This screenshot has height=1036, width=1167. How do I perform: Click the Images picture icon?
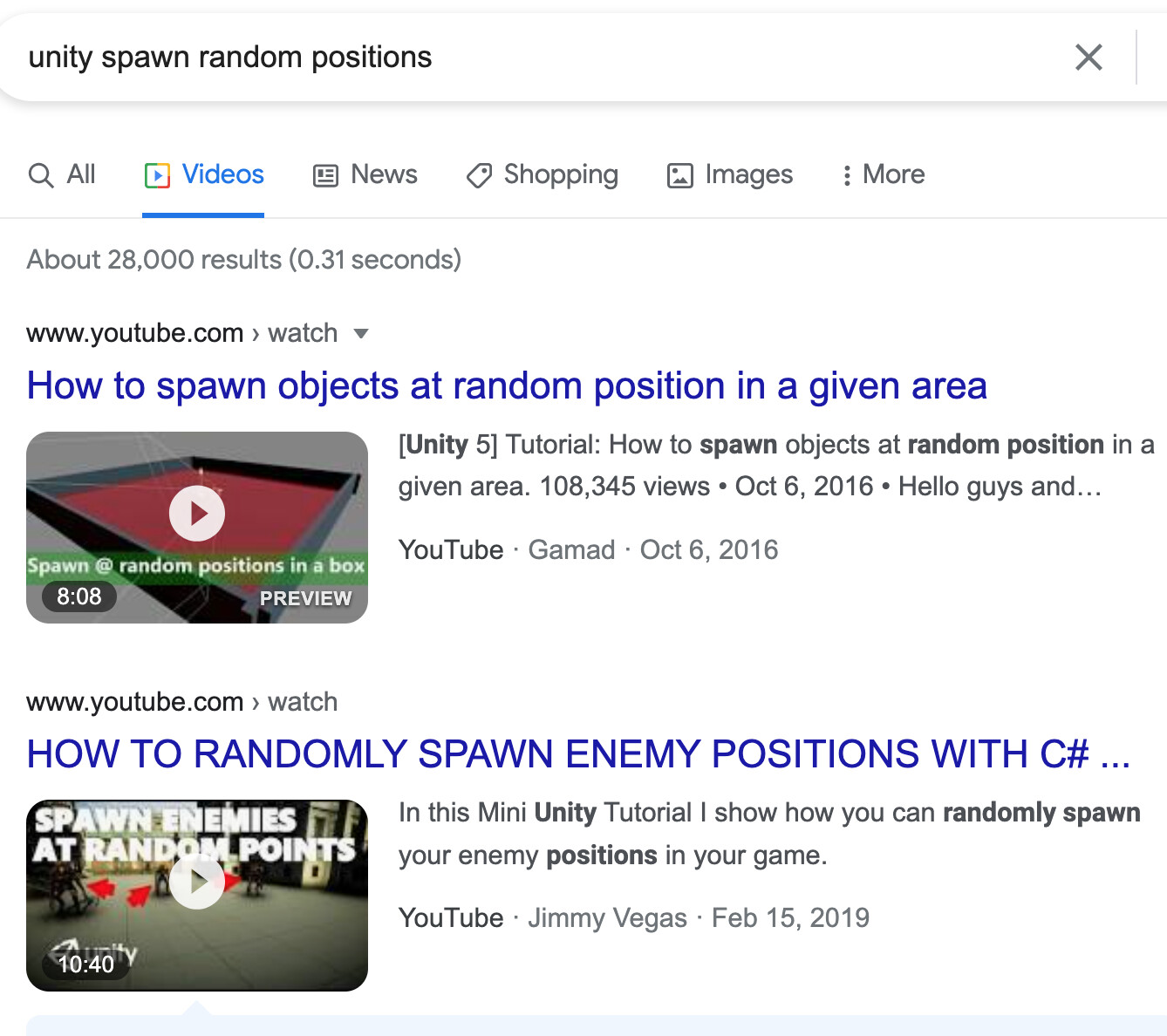tap(679, 174)
